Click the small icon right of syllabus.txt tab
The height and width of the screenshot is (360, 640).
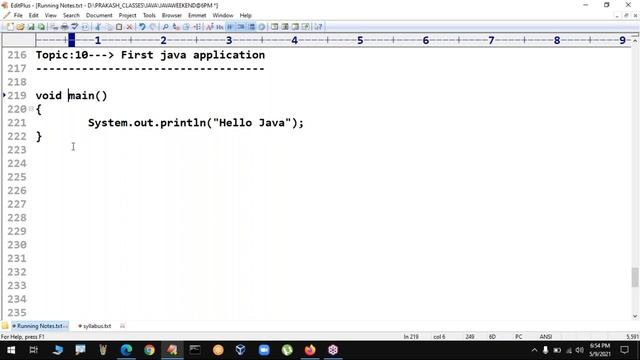[x=122, y=326]
